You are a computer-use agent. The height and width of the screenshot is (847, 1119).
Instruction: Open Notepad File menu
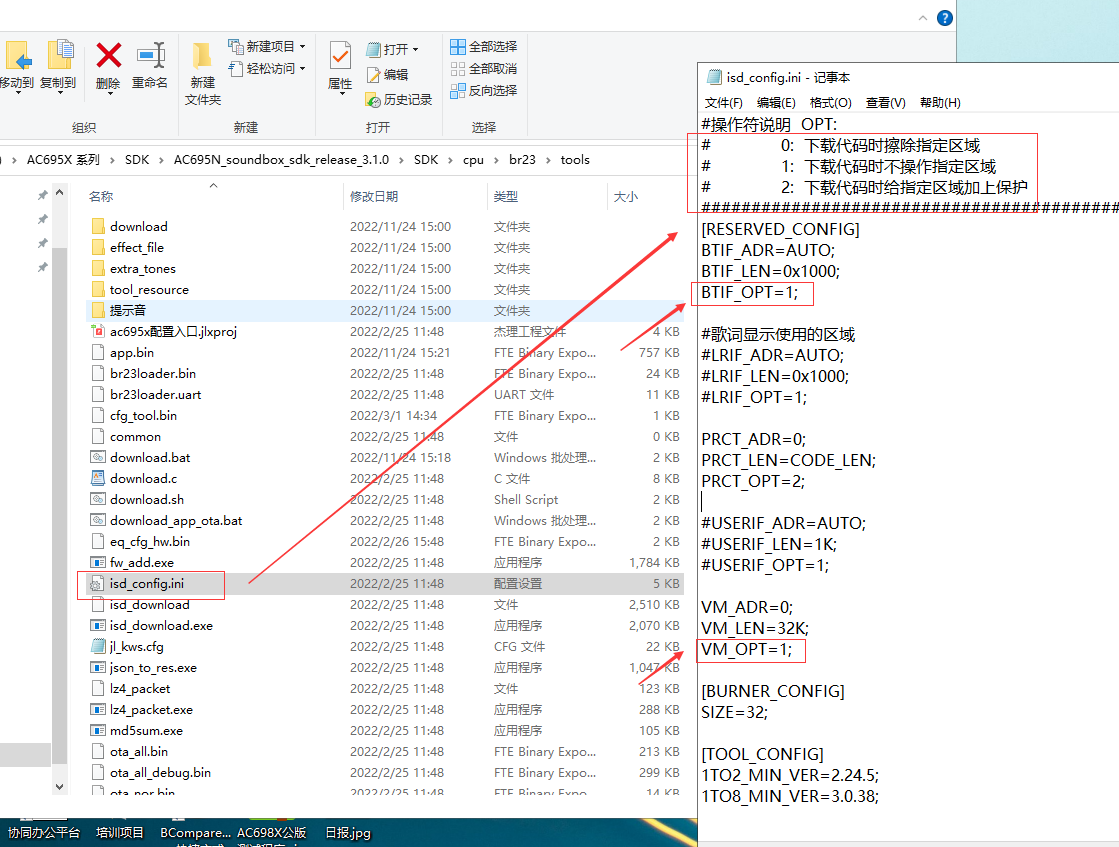point(723,103)
